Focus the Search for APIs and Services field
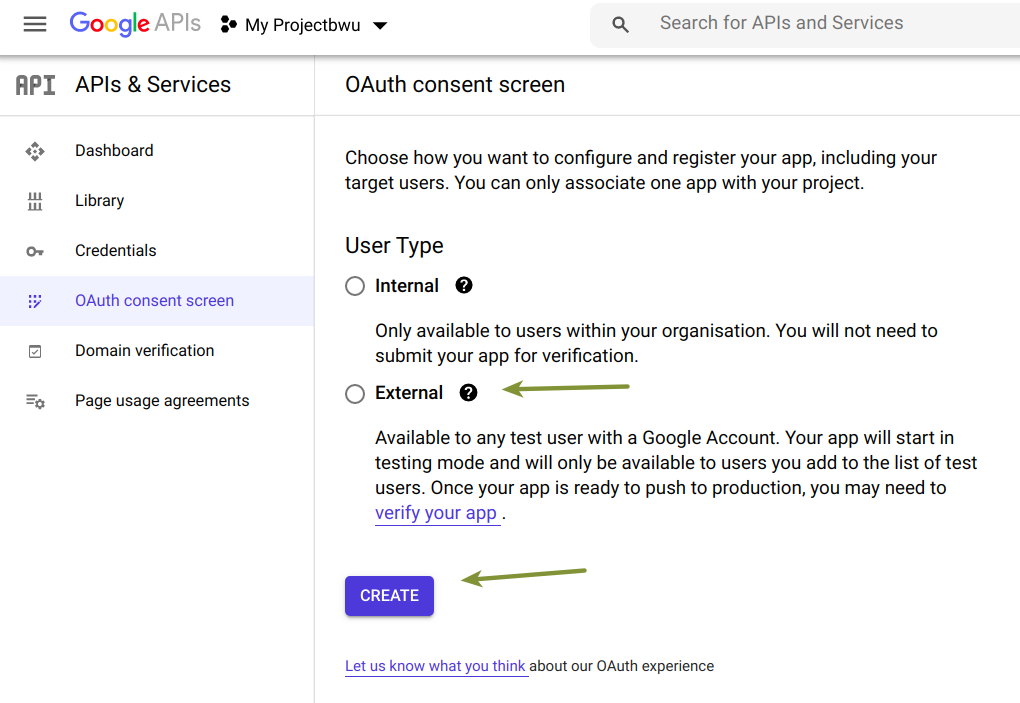Image resolution: width=1020 pixels, height=703 pixels. click(x=800, y=24)
